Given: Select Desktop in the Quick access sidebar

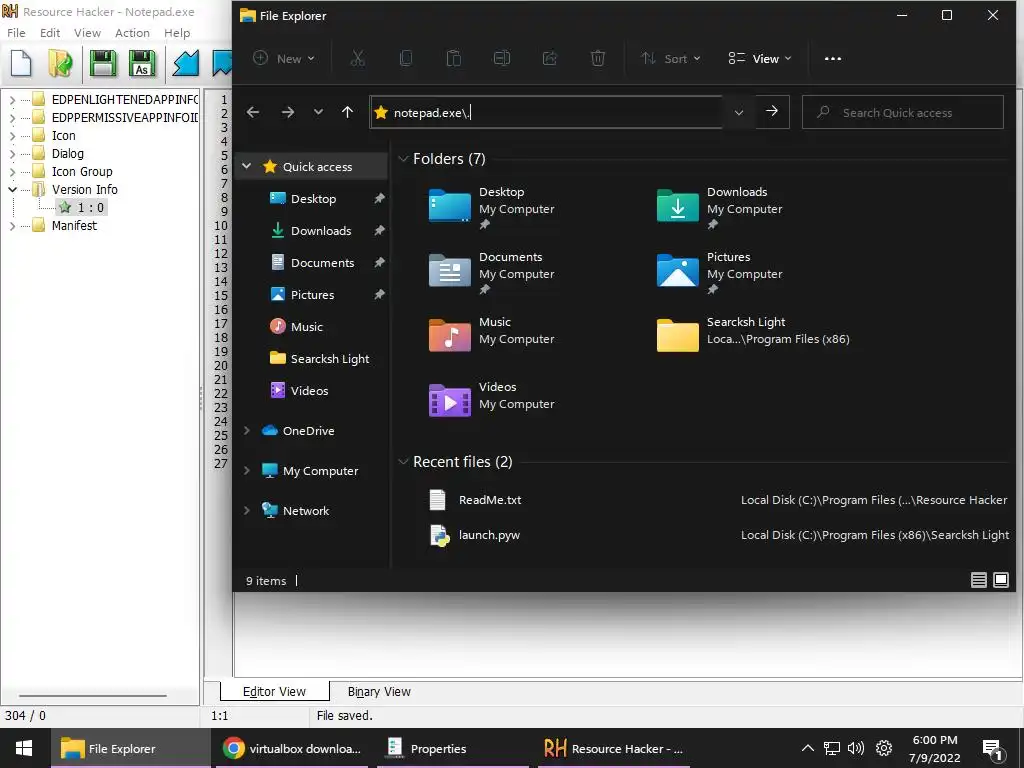Looking at the screenshot, I should click(x=313, y=199).
